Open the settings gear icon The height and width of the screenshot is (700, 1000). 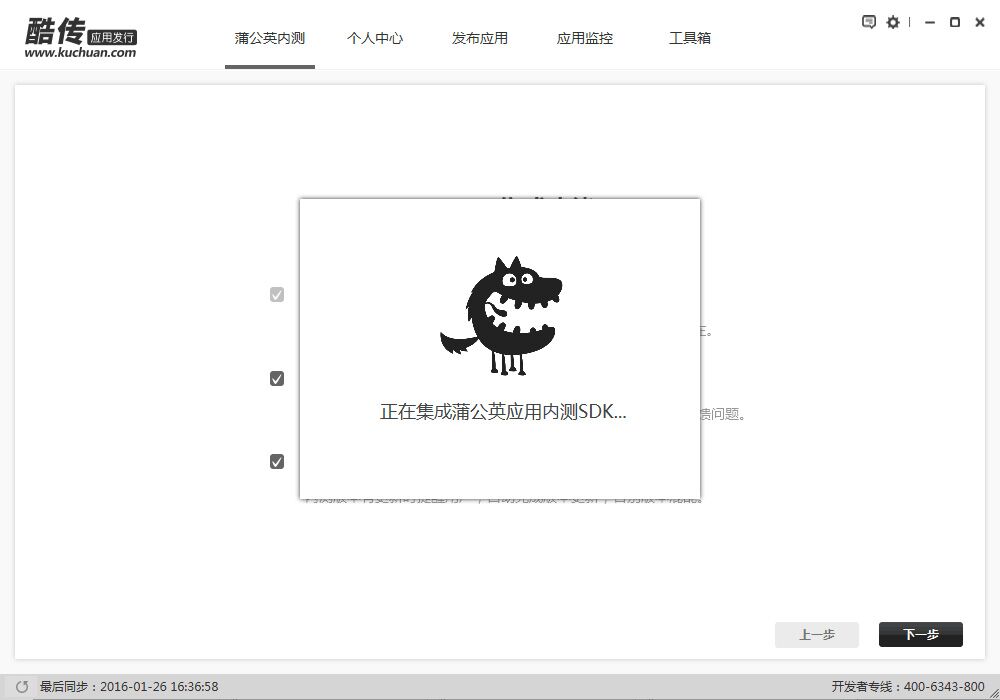tap(893, 21)
